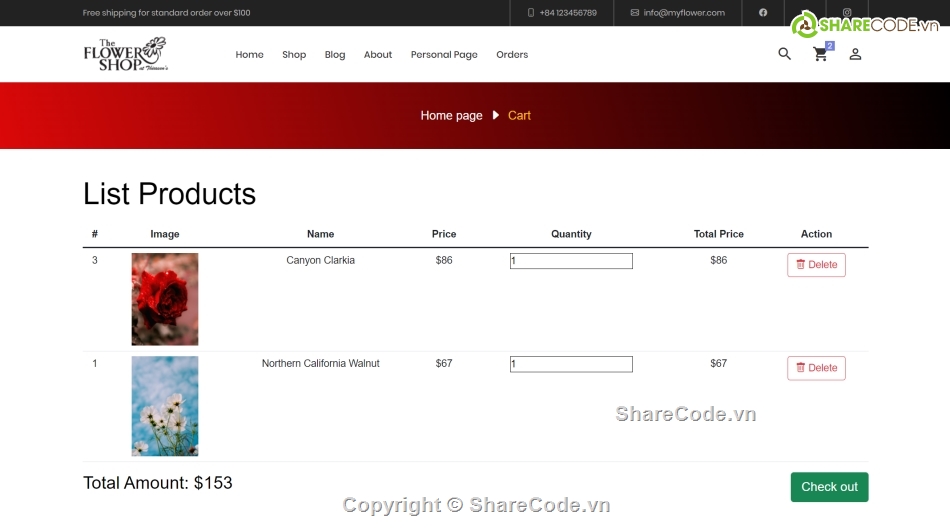Focus quantity field for Canyon Clarkia
The width and height of the screenshot is (950, 531).
tap(571, 261)
